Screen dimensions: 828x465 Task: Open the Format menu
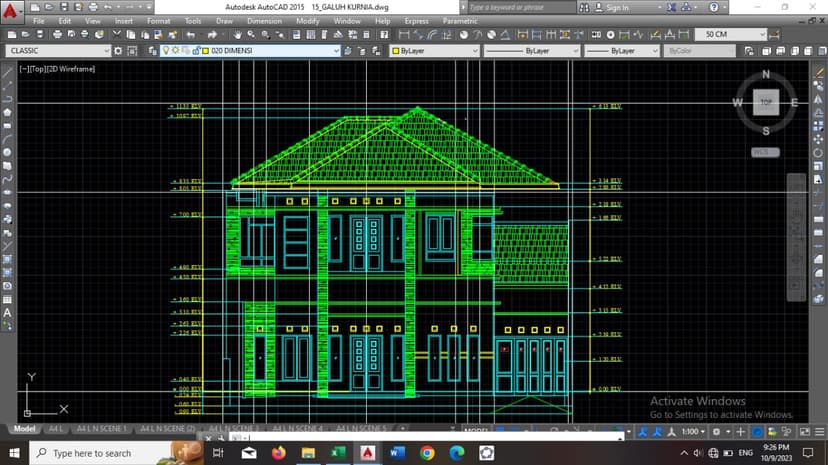(x=158, y=21)
